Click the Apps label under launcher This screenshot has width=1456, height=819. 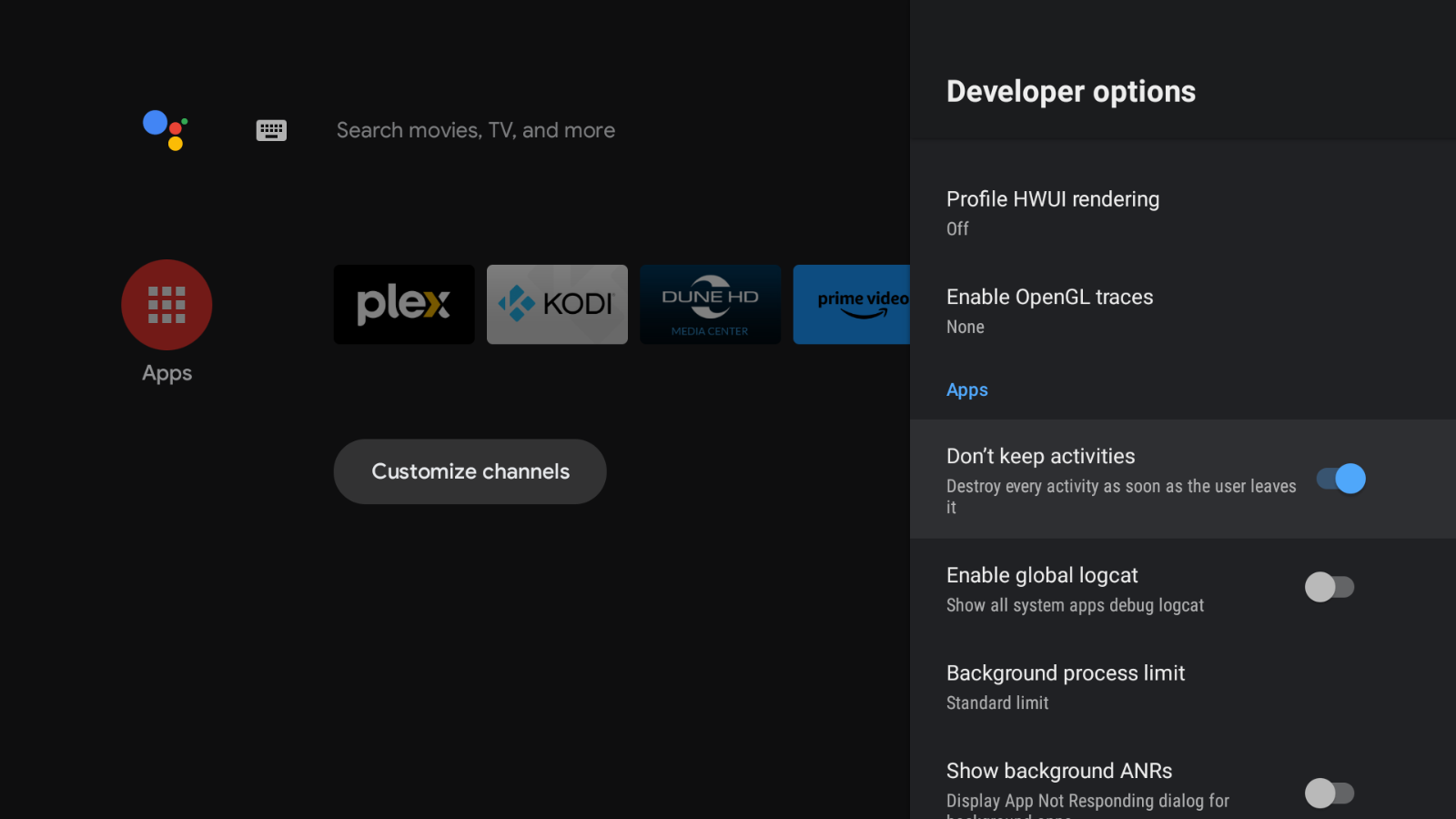point(167,373)
